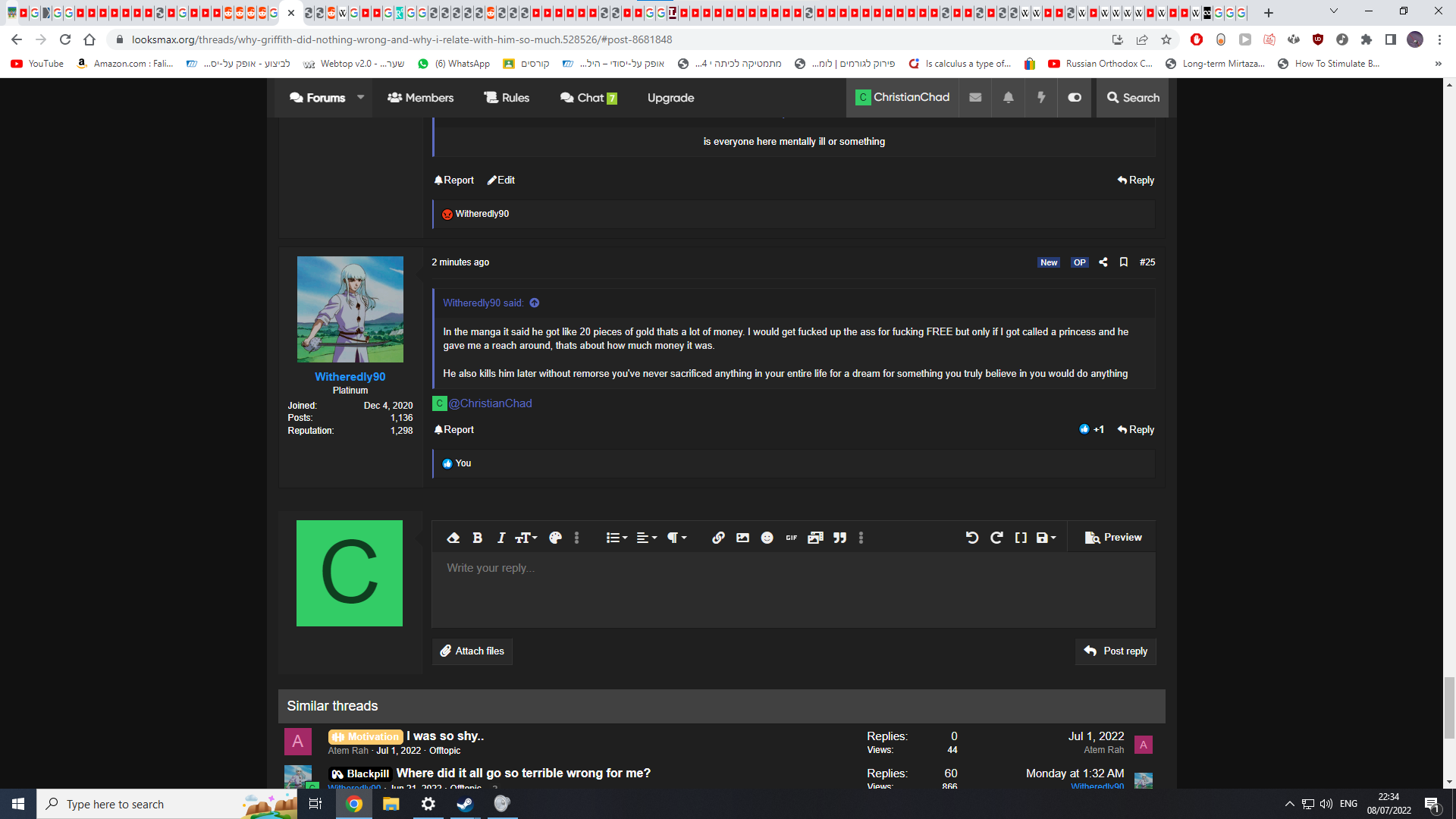The height and width of the screenshot is (819, 1456).
Task: Open the ChristianChad account menu
Action: click(x=902, y=97)
